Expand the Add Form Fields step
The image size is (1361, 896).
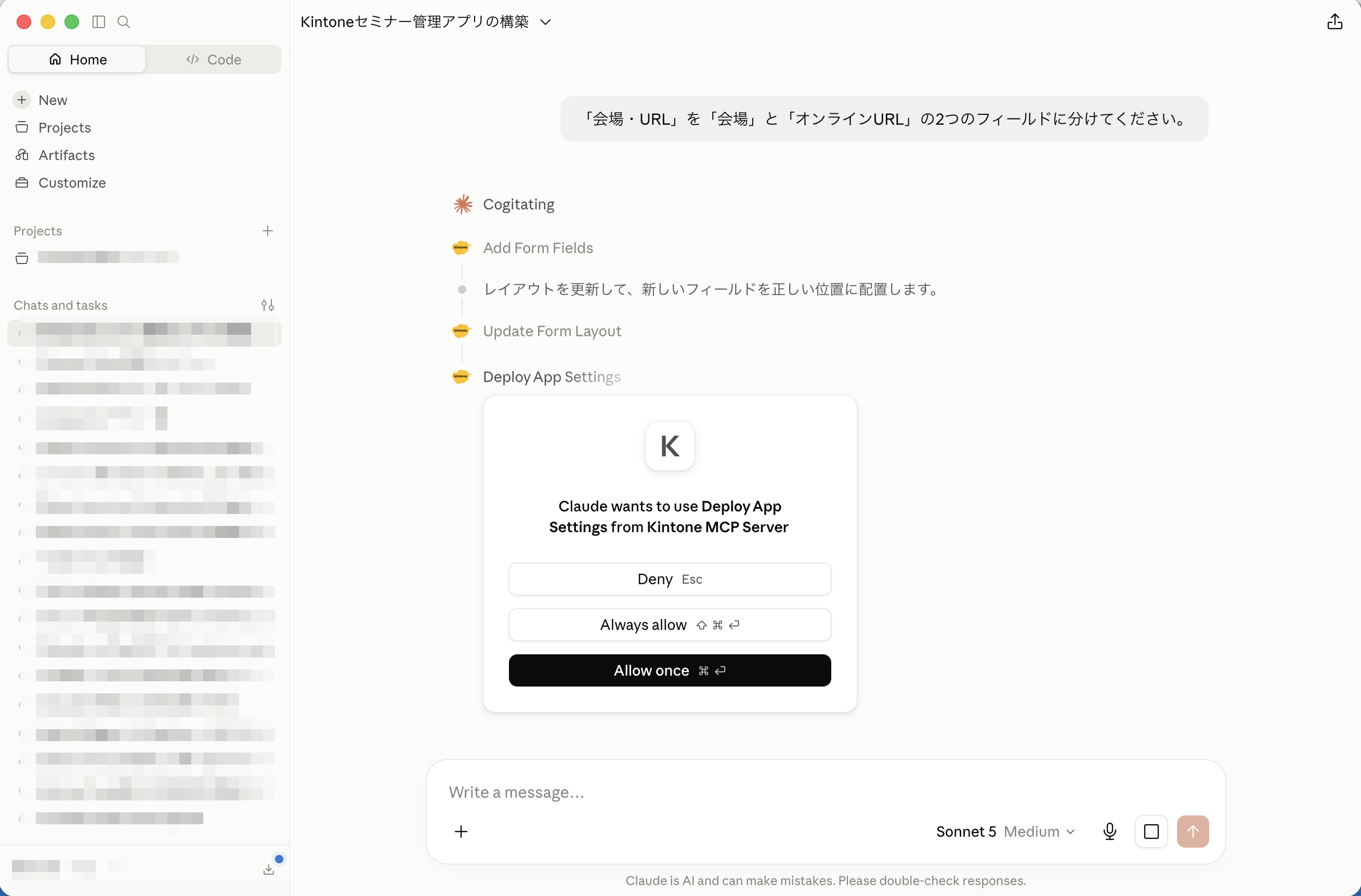point(538,247)
